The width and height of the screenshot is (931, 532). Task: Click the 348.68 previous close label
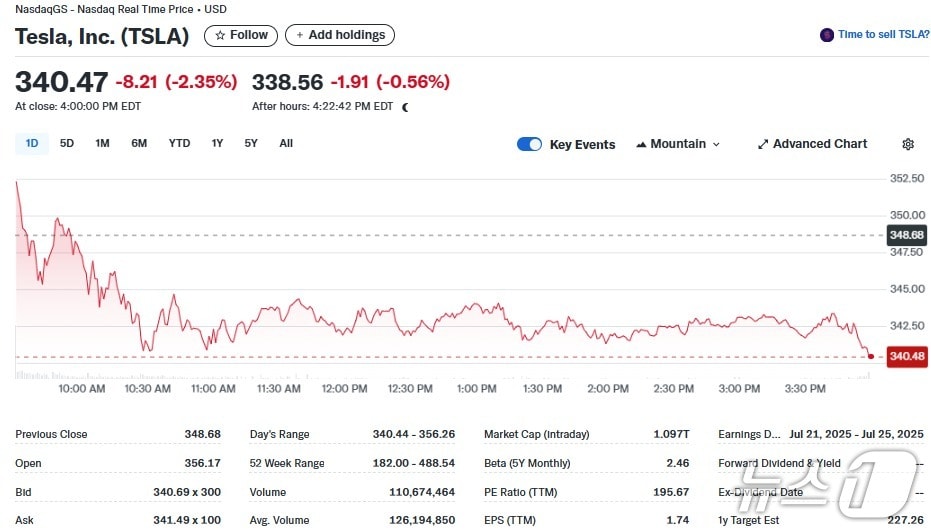[x=906, y=235]
